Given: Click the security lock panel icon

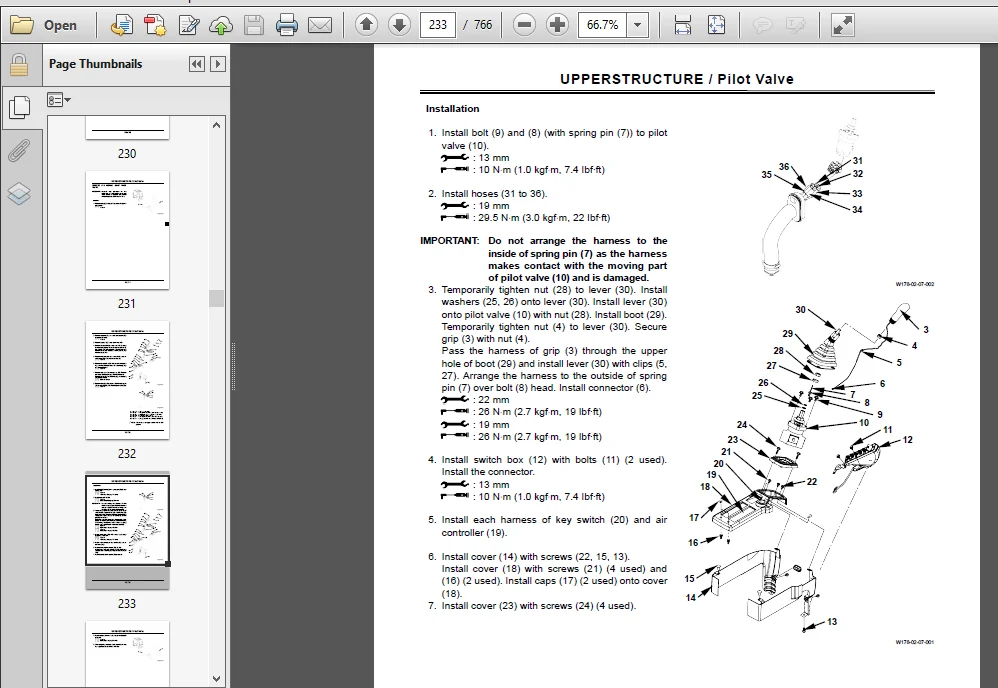Looking at the screenshot, I should 19,65.
